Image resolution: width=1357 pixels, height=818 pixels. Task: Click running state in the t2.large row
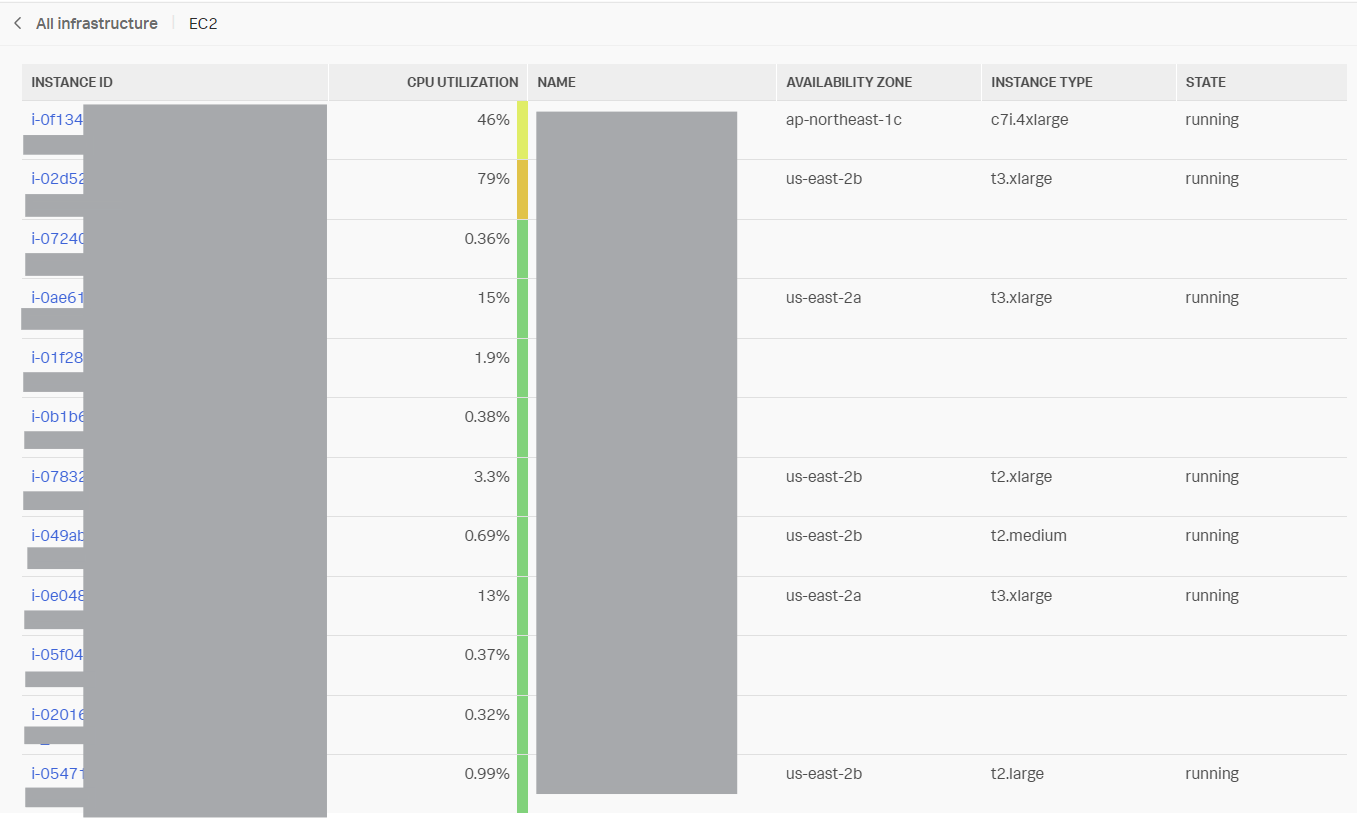tap(1212, 774)
